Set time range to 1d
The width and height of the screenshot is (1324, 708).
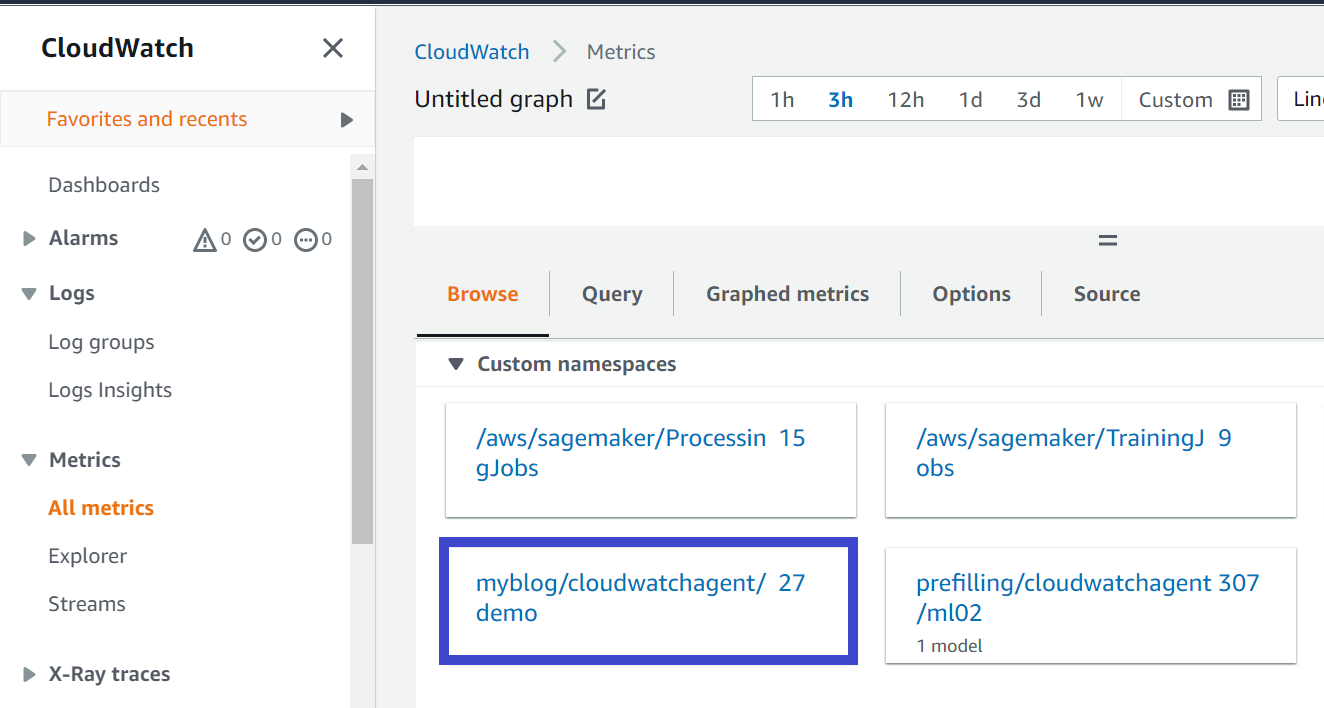pos(970,100)
